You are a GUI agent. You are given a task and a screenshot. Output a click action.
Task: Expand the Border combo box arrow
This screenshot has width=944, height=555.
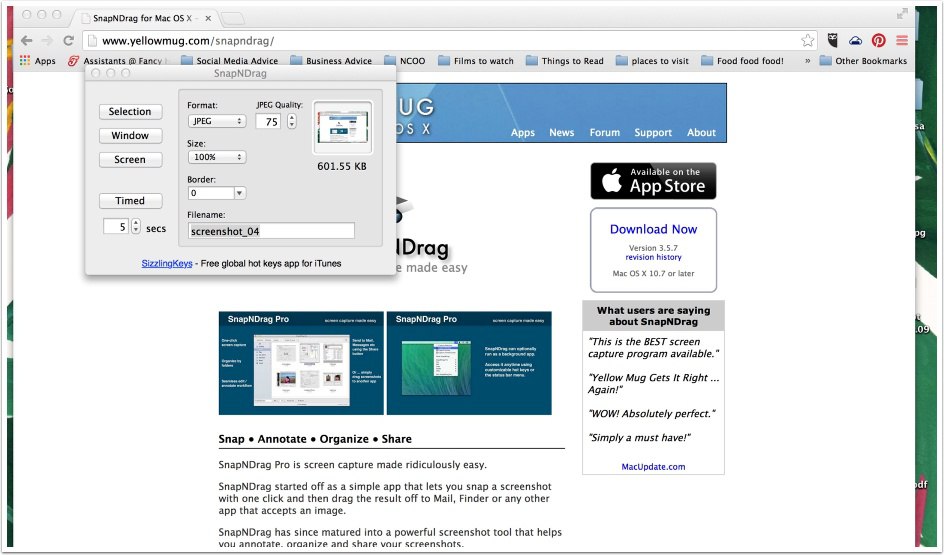pyautogui.click(x=240, y=193)
